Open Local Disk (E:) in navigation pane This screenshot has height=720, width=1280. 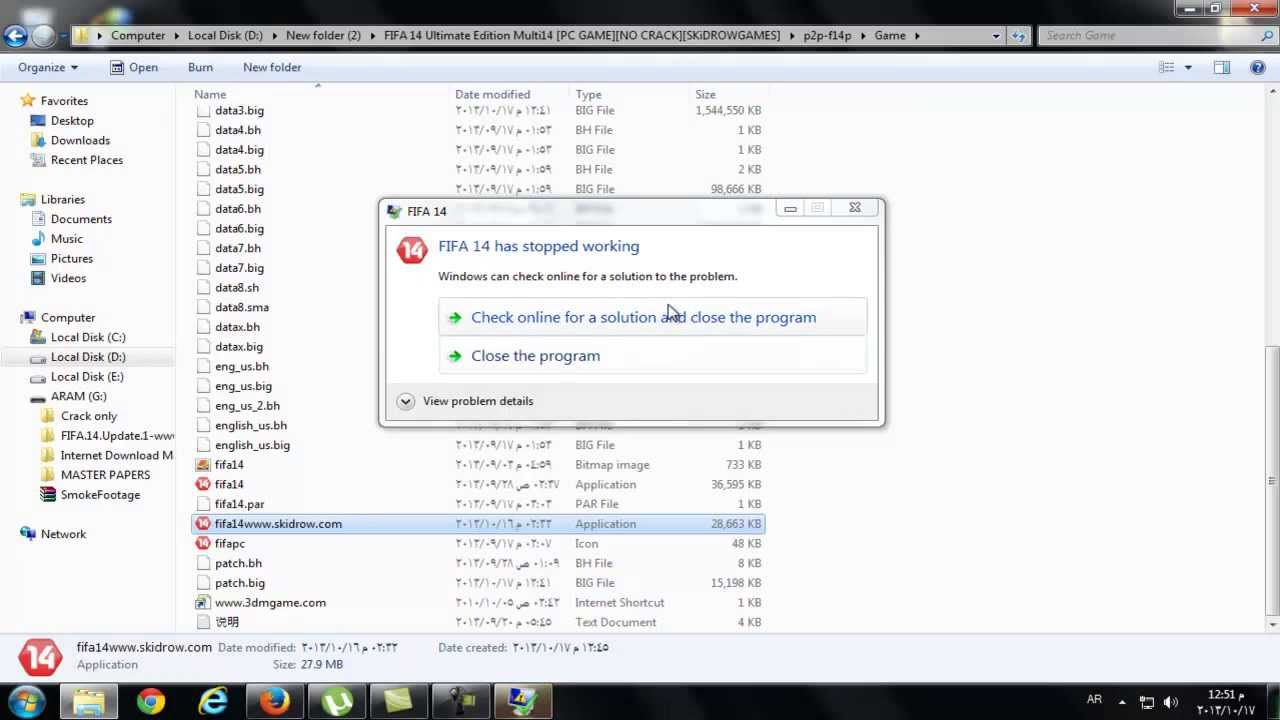click(x=87, y=376)
